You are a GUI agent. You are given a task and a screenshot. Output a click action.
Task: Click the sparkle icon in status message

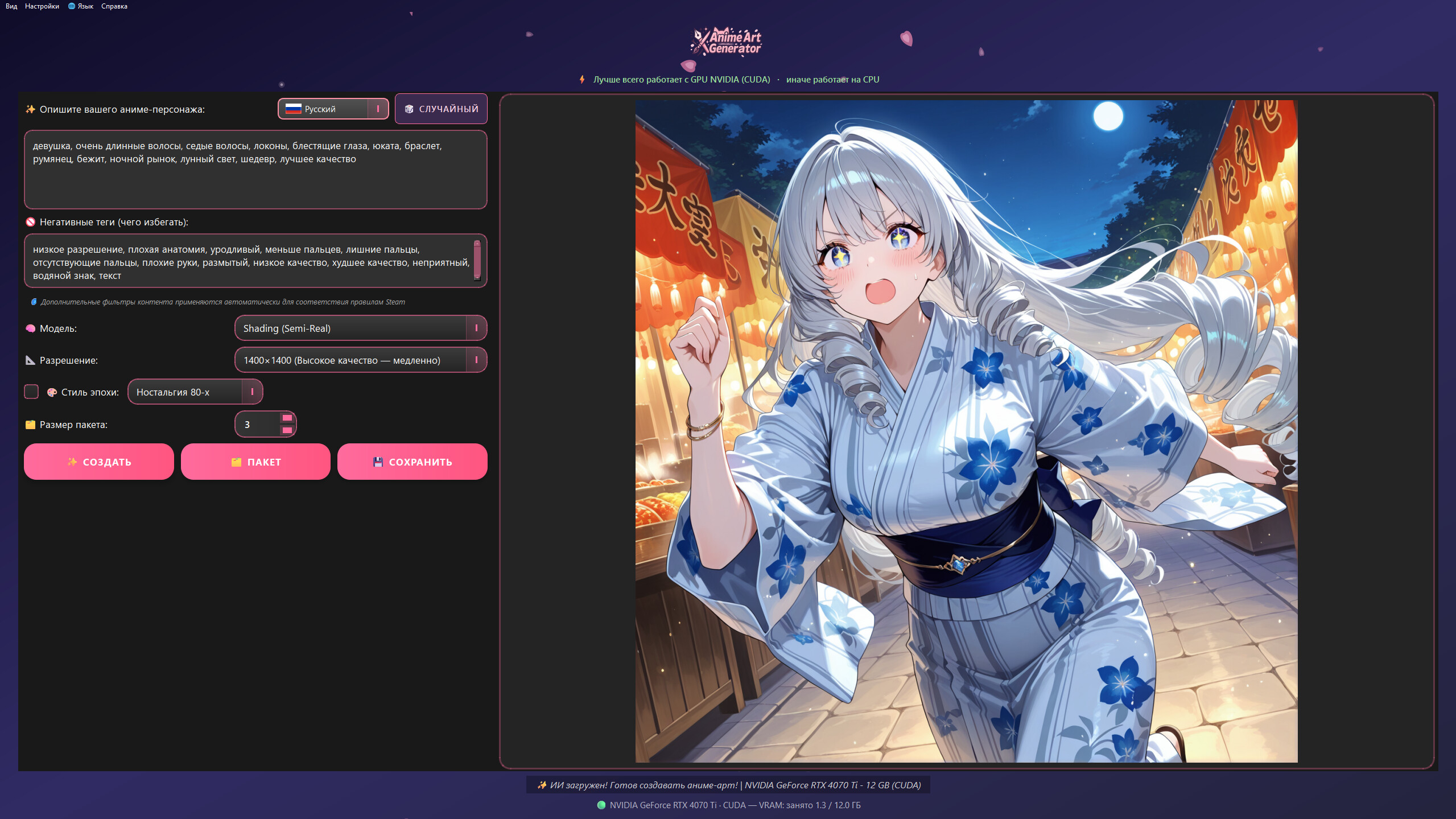[542, 785]
